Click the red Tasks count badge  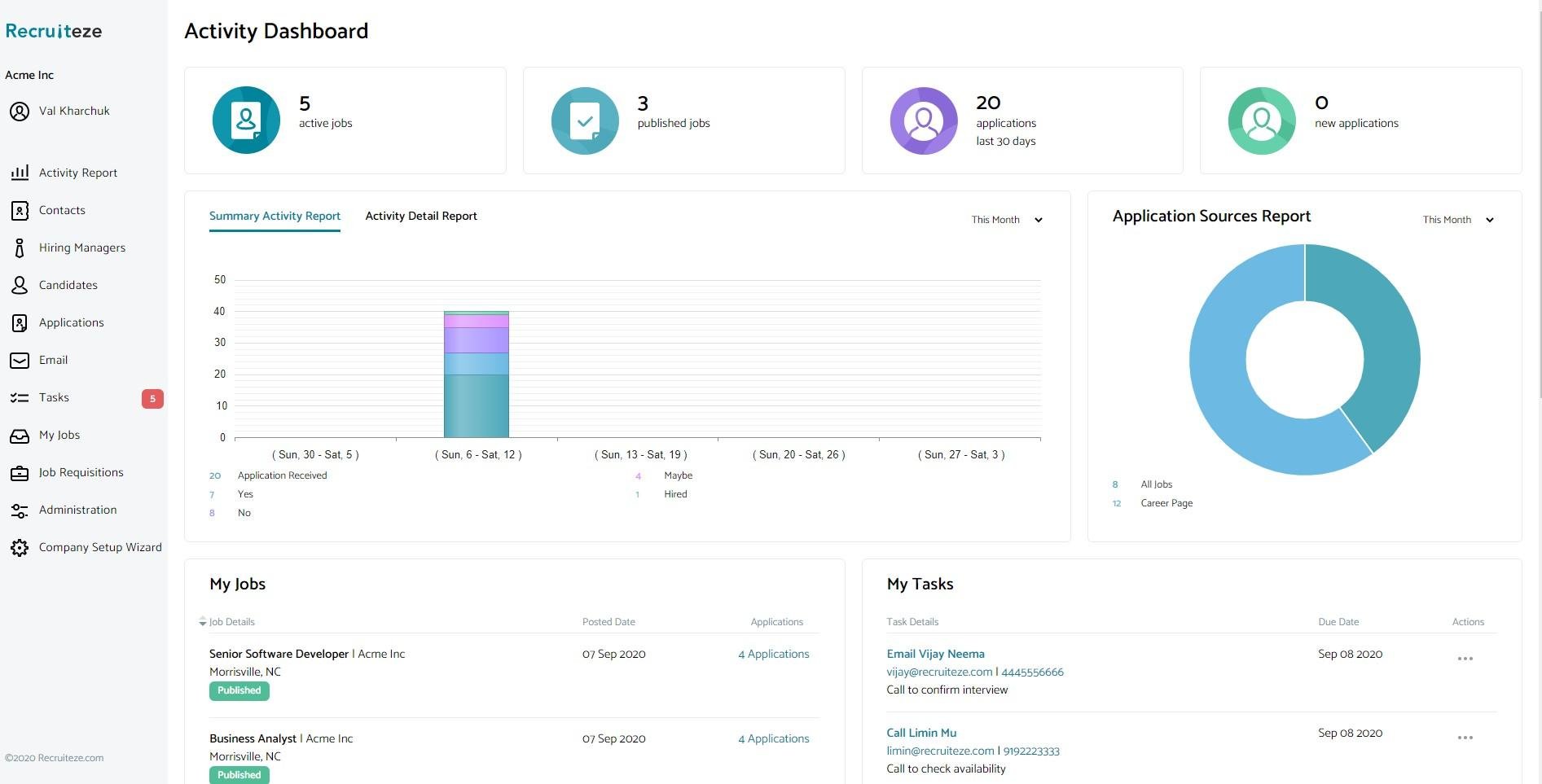pyautogui.click(x=152, y=398)
